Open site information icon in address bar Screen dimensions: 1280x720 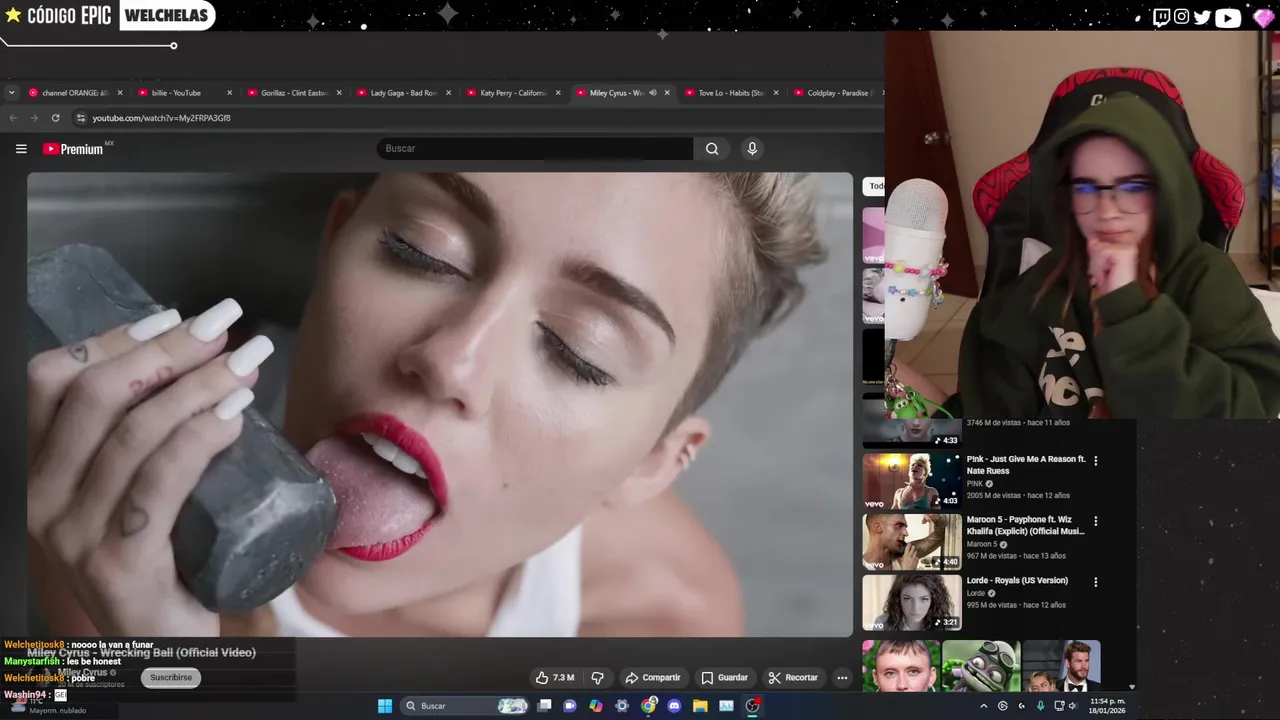pos(81,118)
